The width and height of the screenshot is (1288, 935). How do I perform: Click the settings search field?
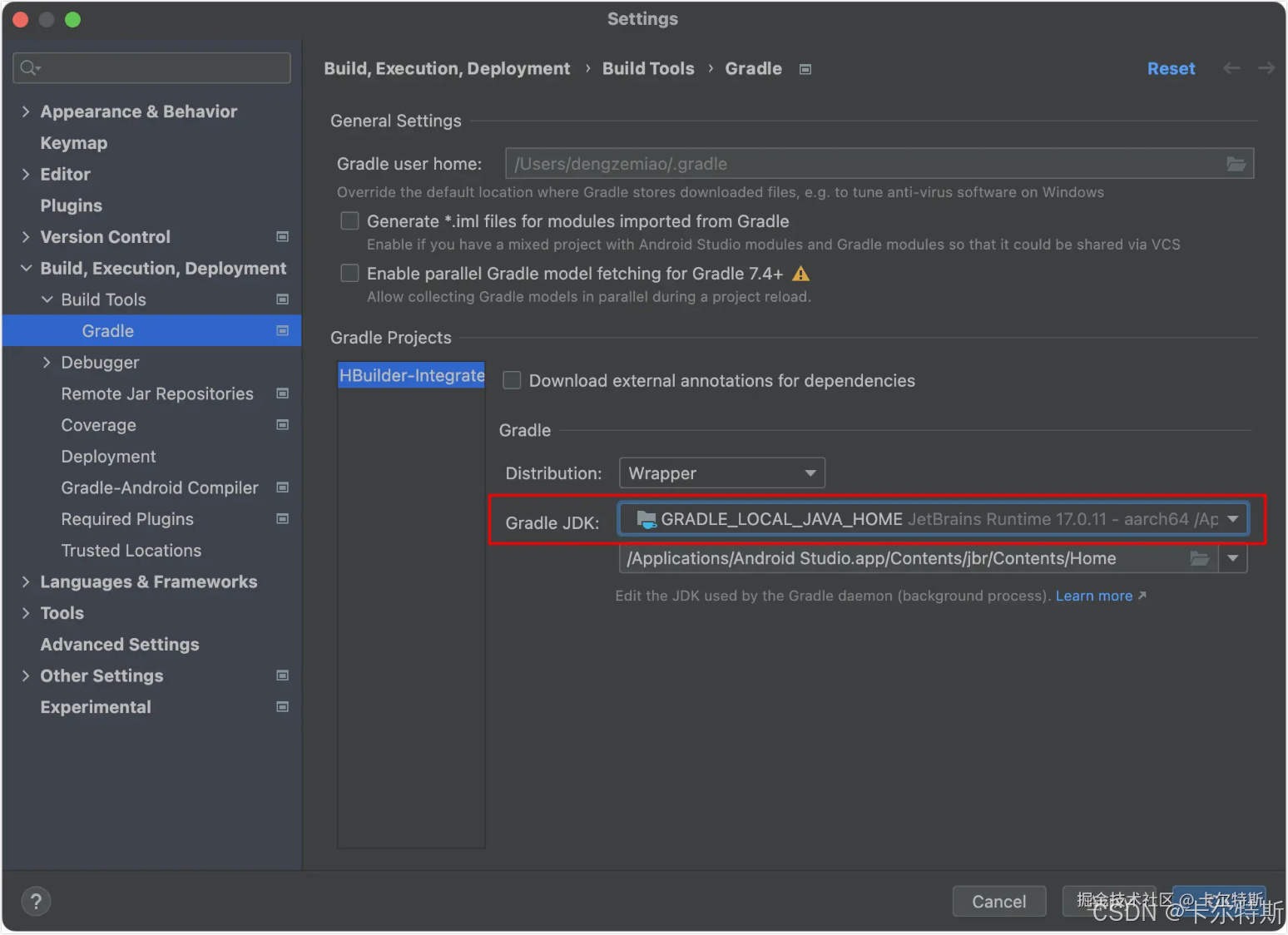coord(151,67)
